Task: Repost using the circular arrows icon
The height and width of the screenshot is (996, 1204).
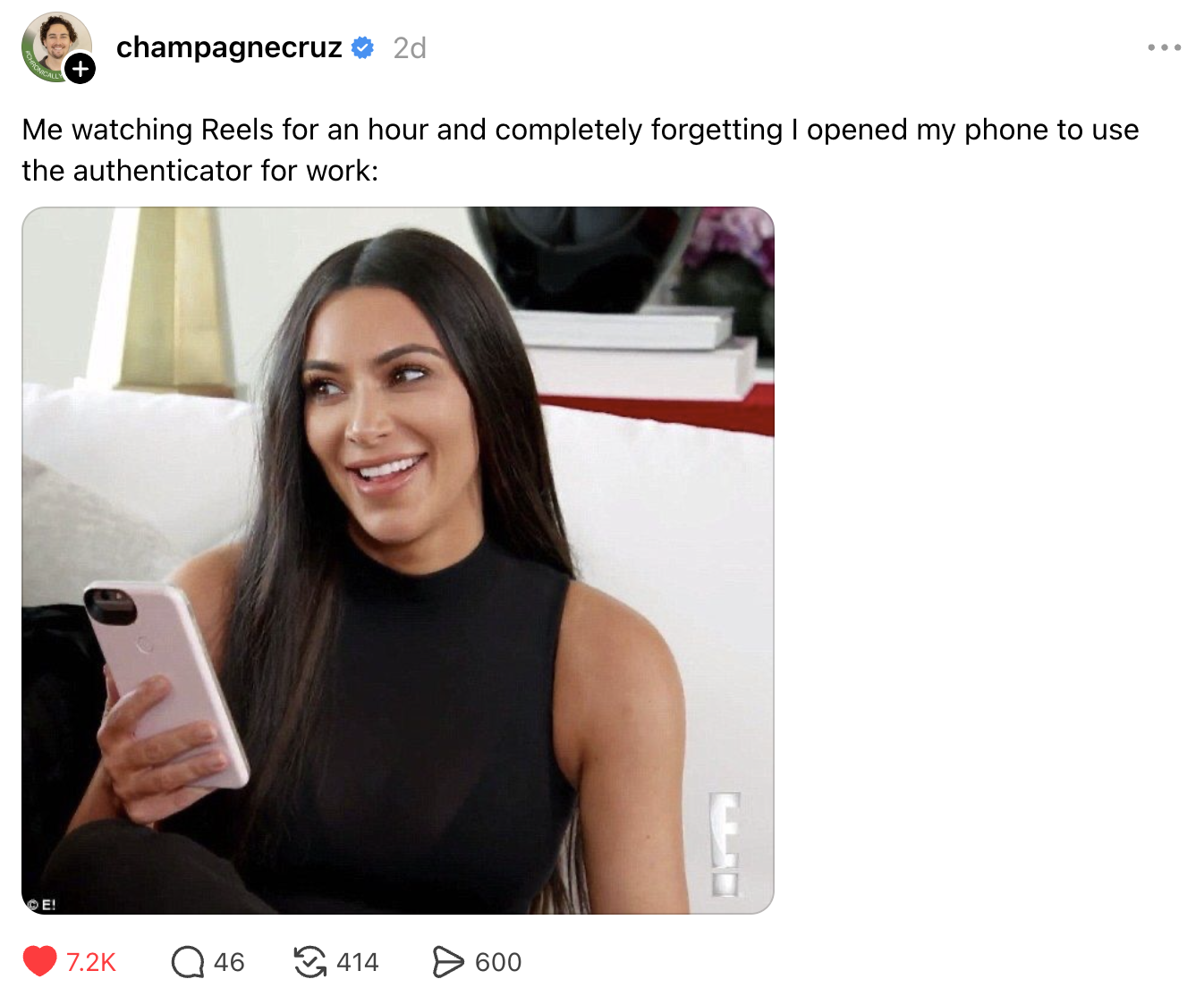Action: [310, 962]
